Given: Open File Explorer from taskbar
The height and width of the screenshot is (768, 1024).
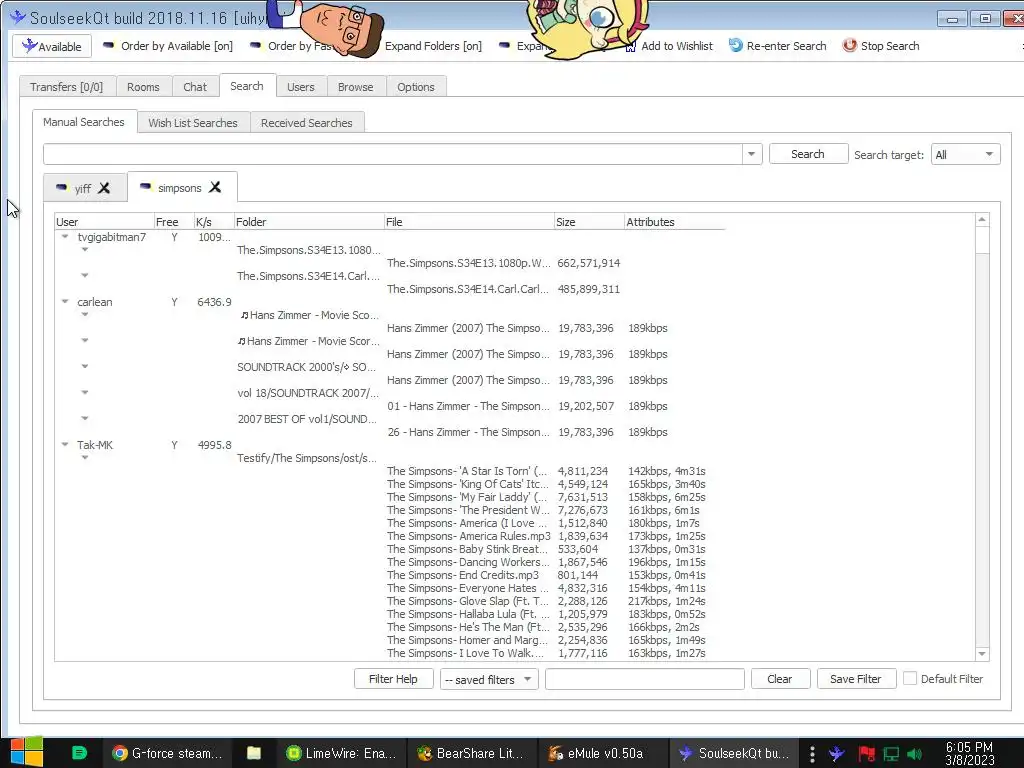Looking at the screenshot, I should 254,754.
